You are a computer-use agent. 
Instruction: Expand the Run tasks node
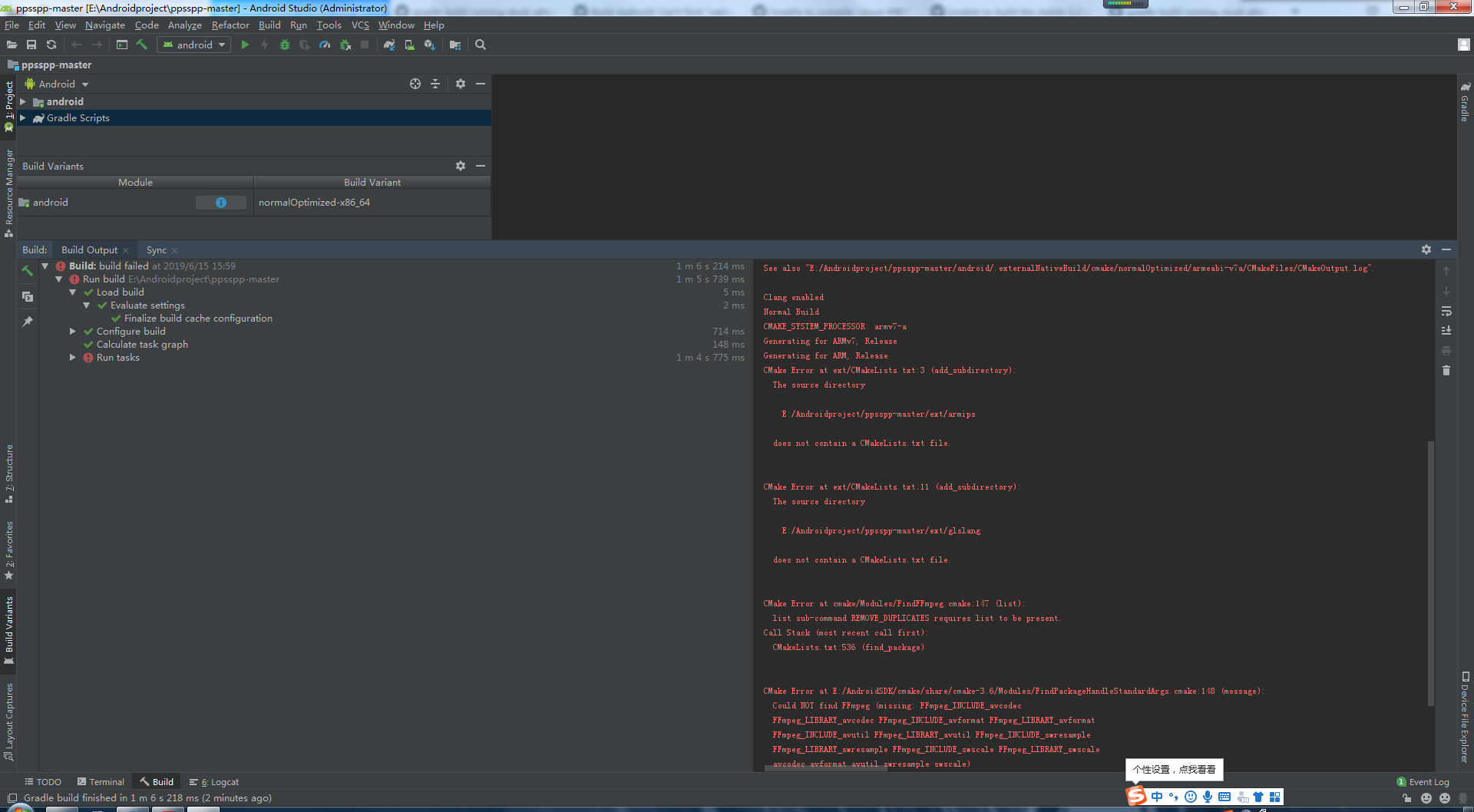tap(73, 357)
